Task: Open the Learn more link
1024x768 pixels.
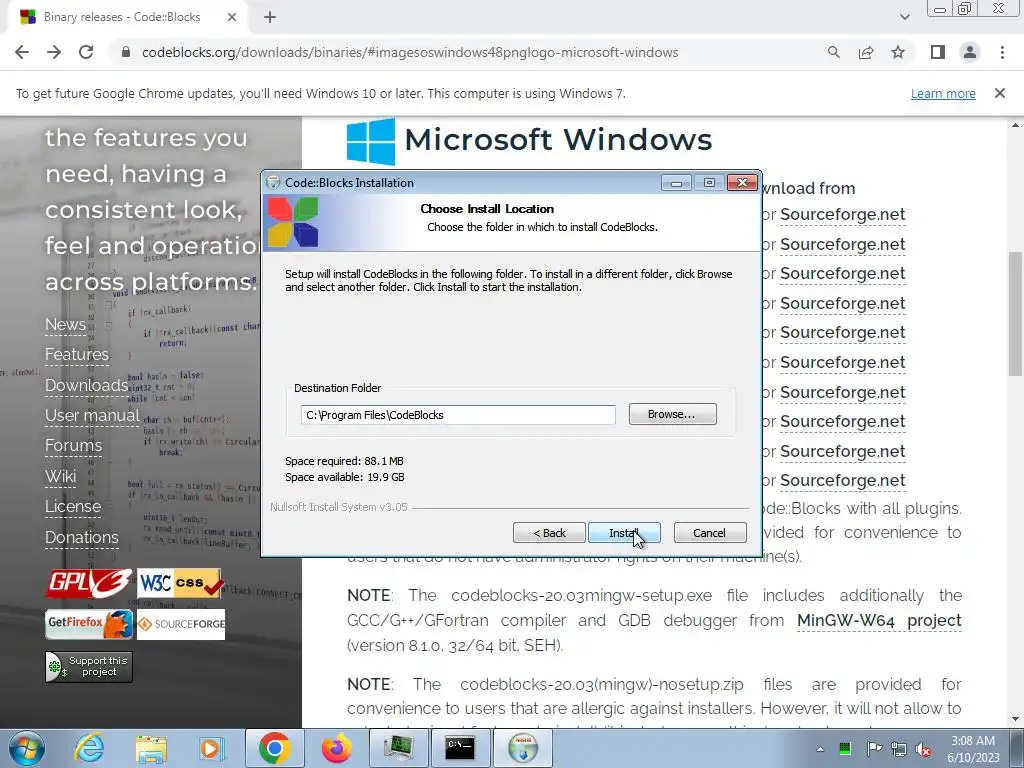Action: pyautogui.click(x=943, y=93)
